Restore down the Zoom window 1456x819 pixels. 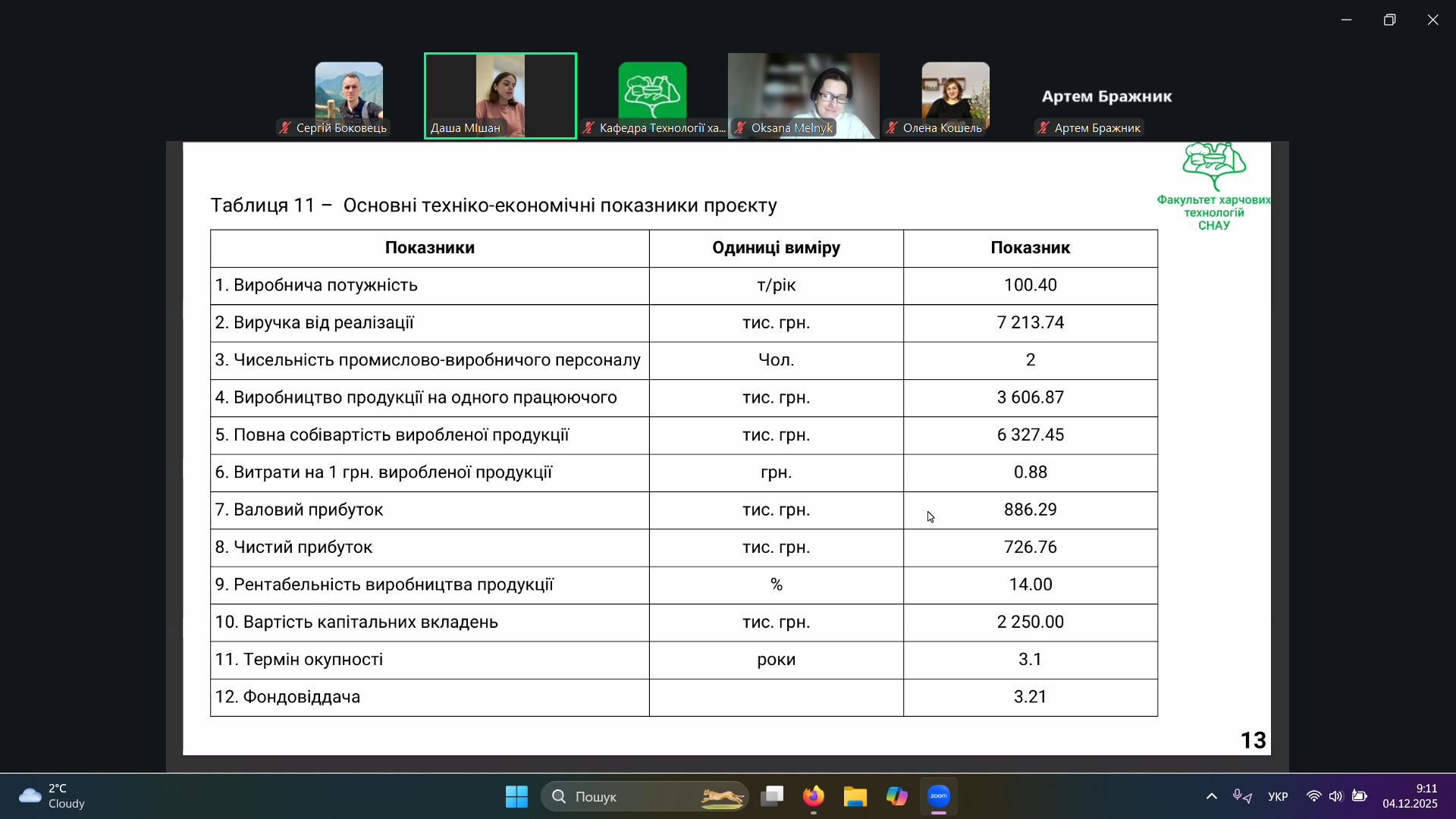coord(1389,20)
